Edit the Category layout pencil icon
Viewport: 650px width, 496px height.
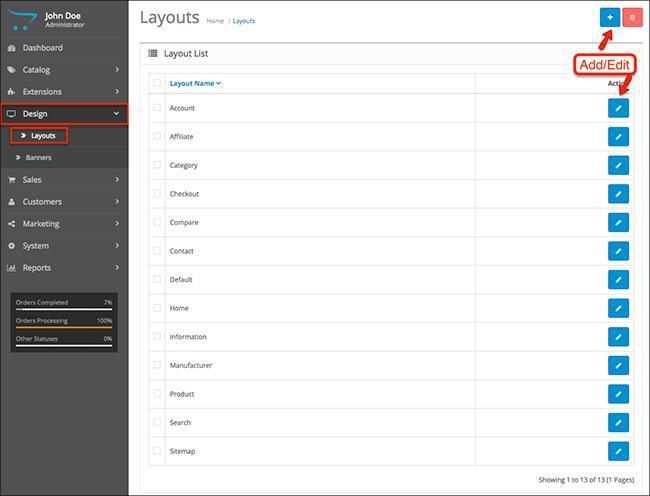[618, 165]
